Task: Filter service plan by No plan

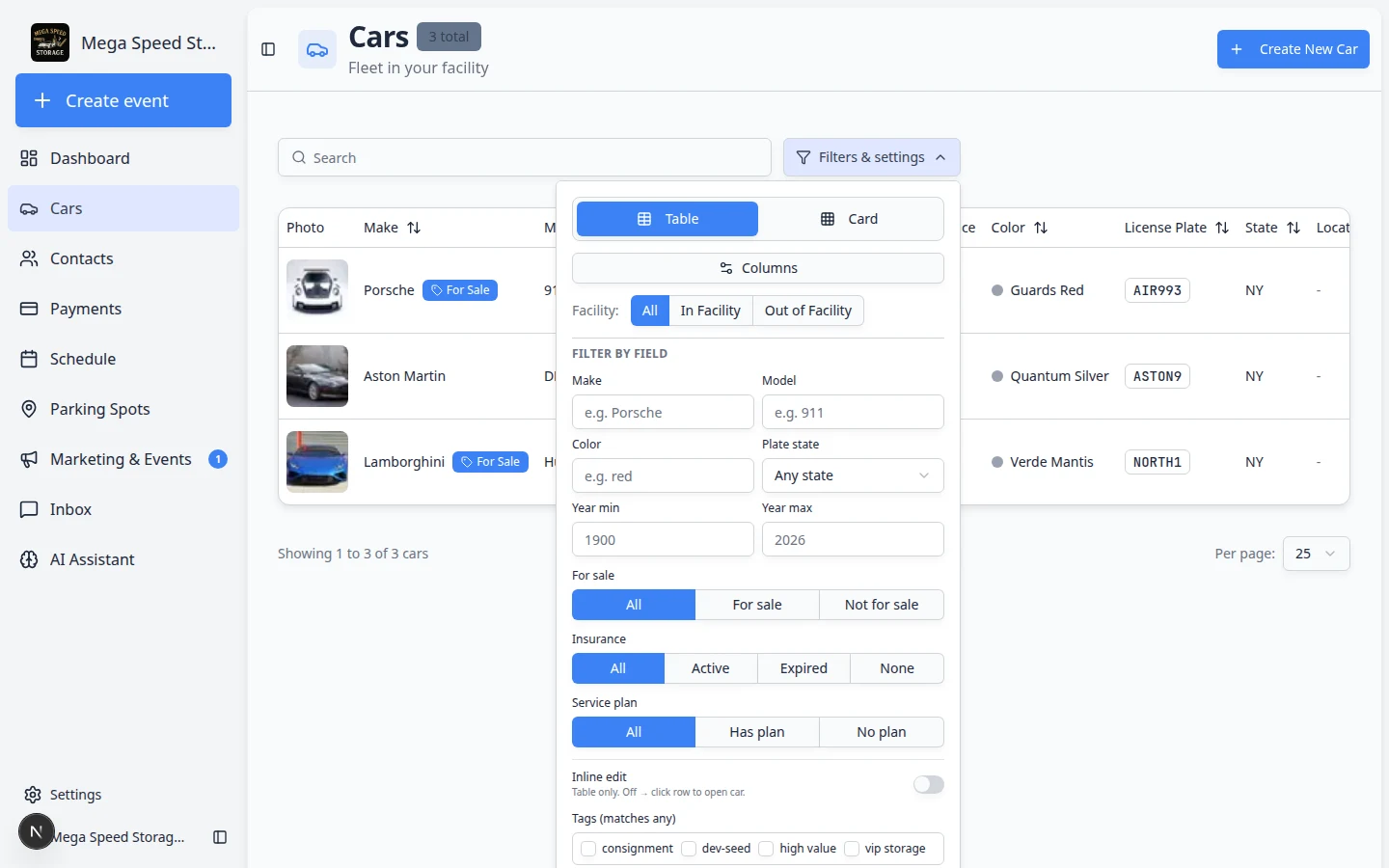Action: (882, 732)
